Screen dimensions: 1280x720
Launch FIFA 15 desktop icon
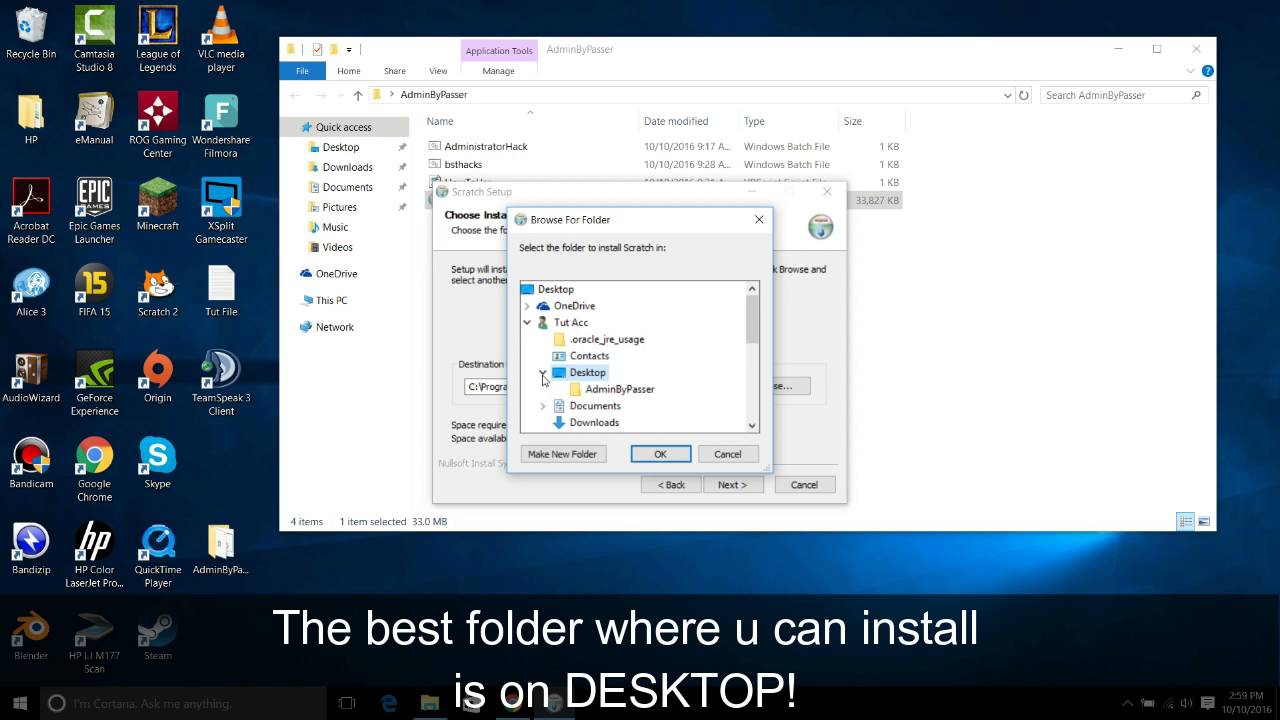click(x=94, y=291)
